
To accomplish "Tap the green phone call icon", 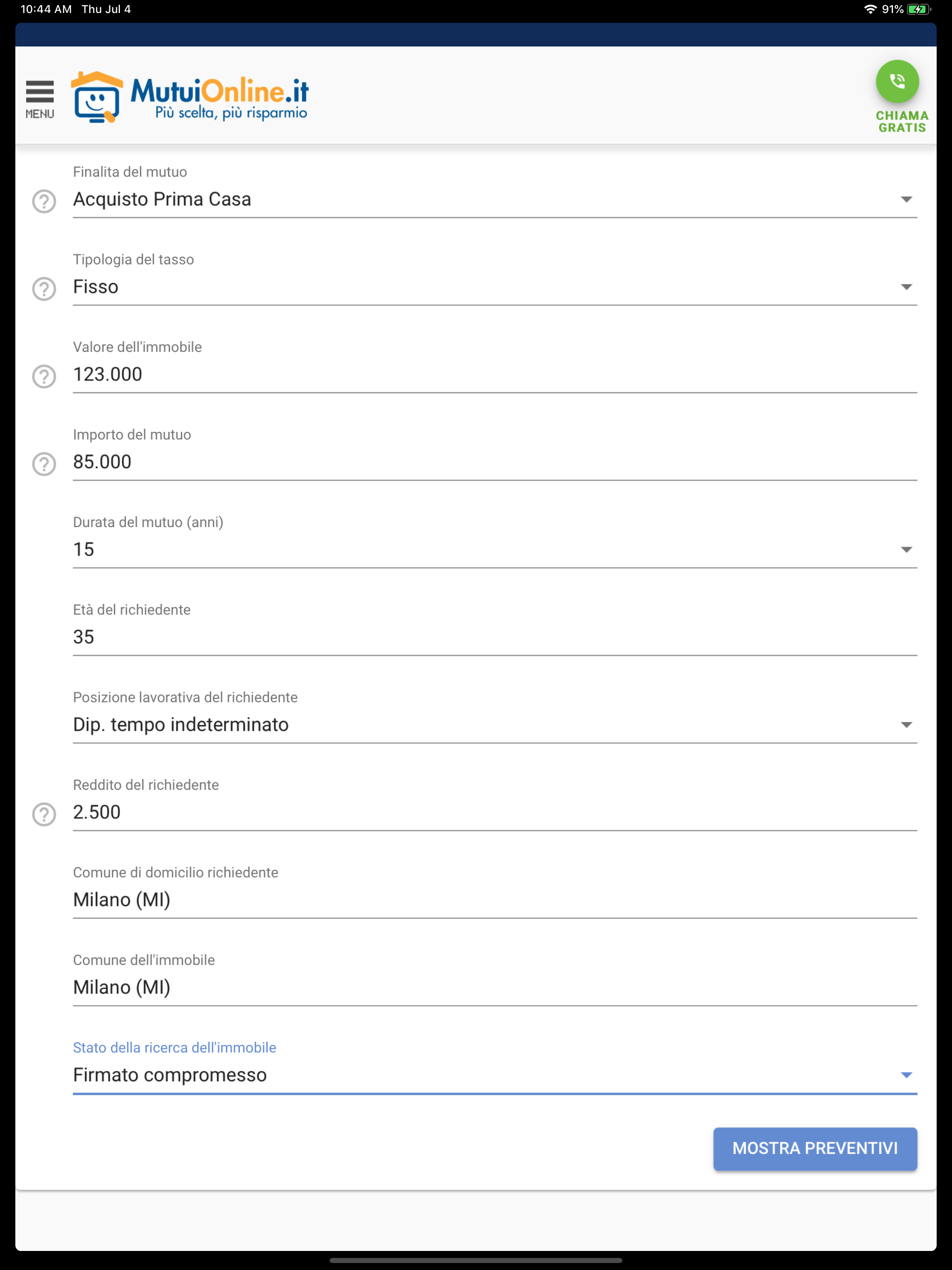I will tap(897, 81).
